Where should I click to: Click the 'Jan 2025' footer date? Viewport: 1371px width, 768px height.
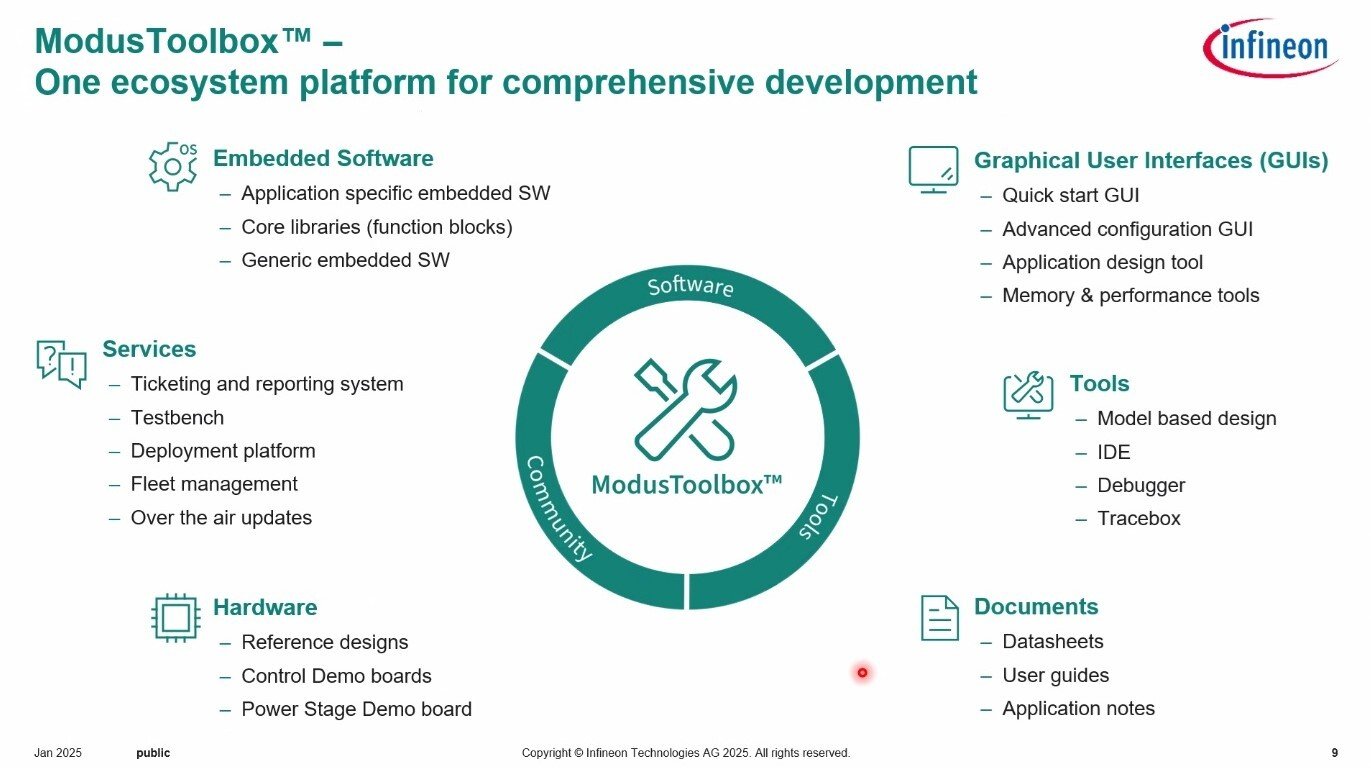point(58,753)
